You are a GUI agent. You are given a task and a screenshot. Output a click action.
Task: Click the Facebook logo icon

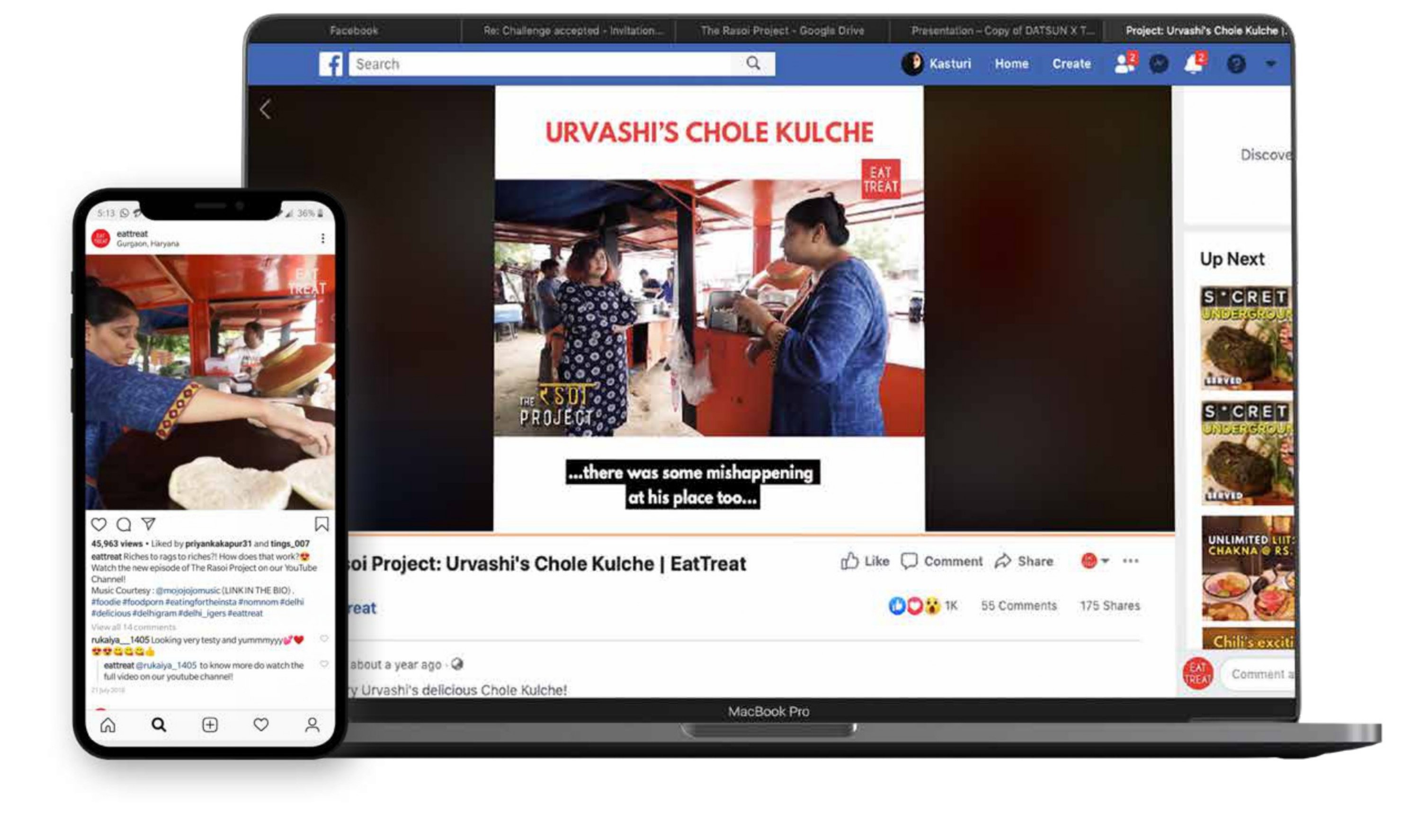coord(330,64)
